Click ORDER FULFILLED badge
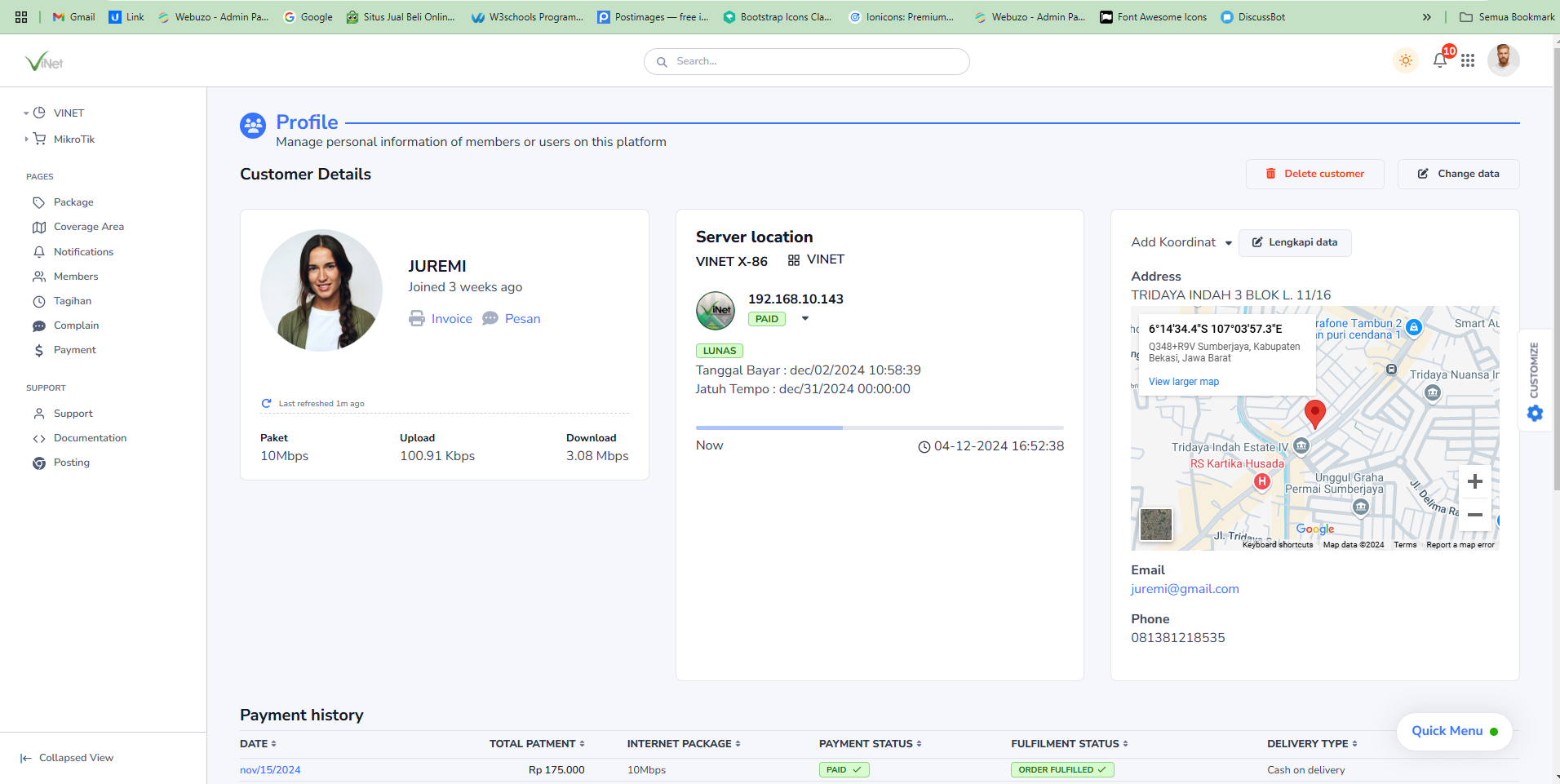1560x784 pixels. [x=1061, y=770]
